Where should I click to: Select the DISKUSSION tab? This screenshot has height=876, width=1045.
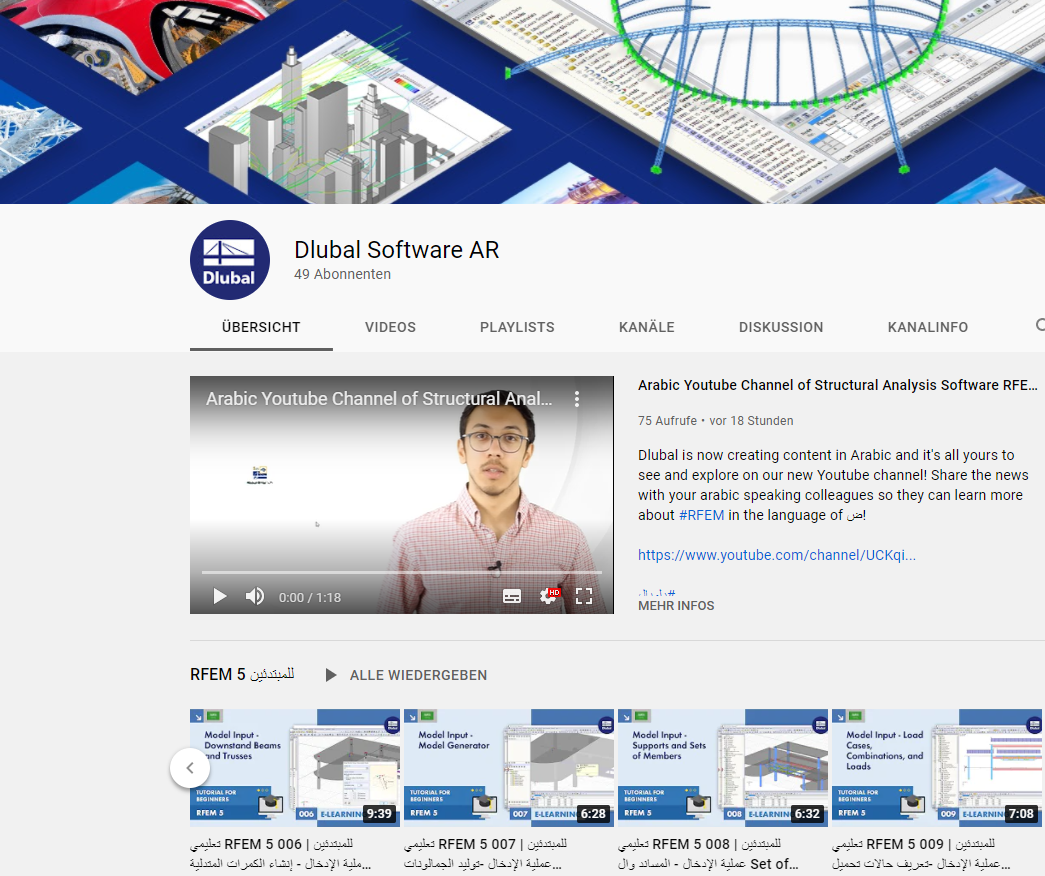click(x=781, y=327)
